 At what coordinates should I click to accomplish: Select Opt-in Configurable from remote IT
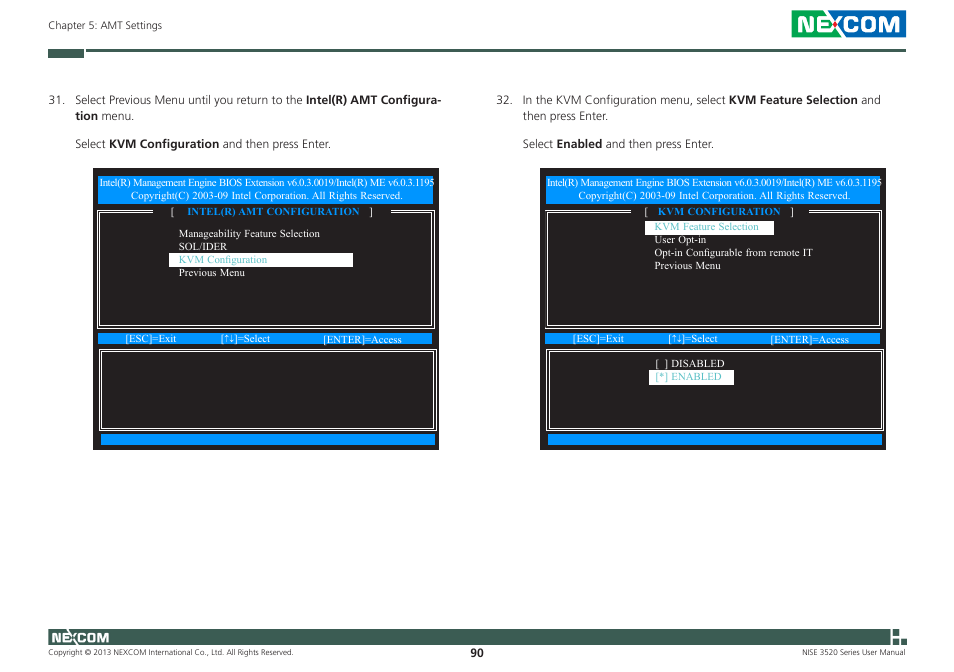pyautogui.click(x=733, y=252)
